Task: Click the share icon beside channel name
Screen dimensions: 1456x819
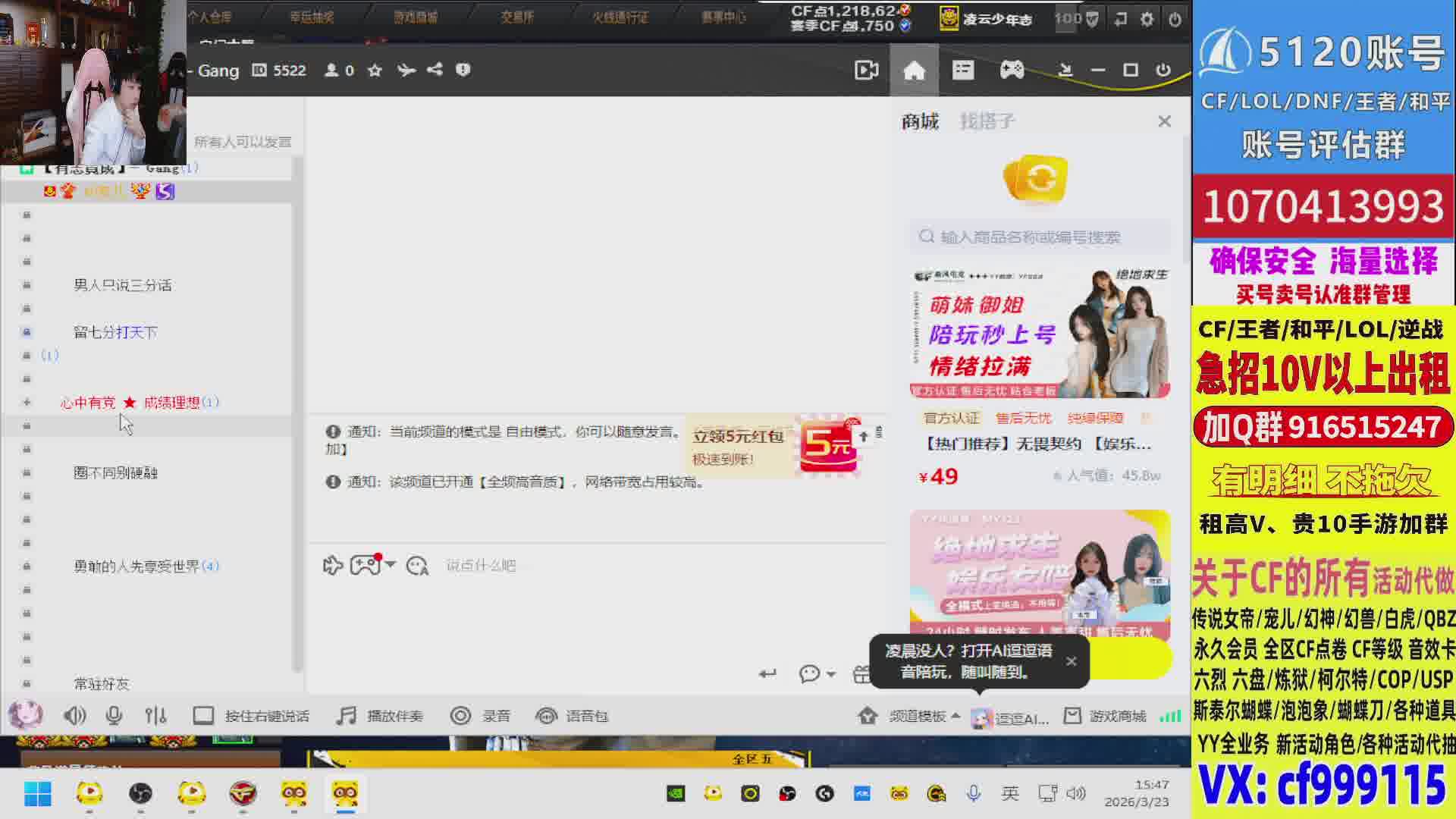Action: pyautogui.click(x=435, y=70)
